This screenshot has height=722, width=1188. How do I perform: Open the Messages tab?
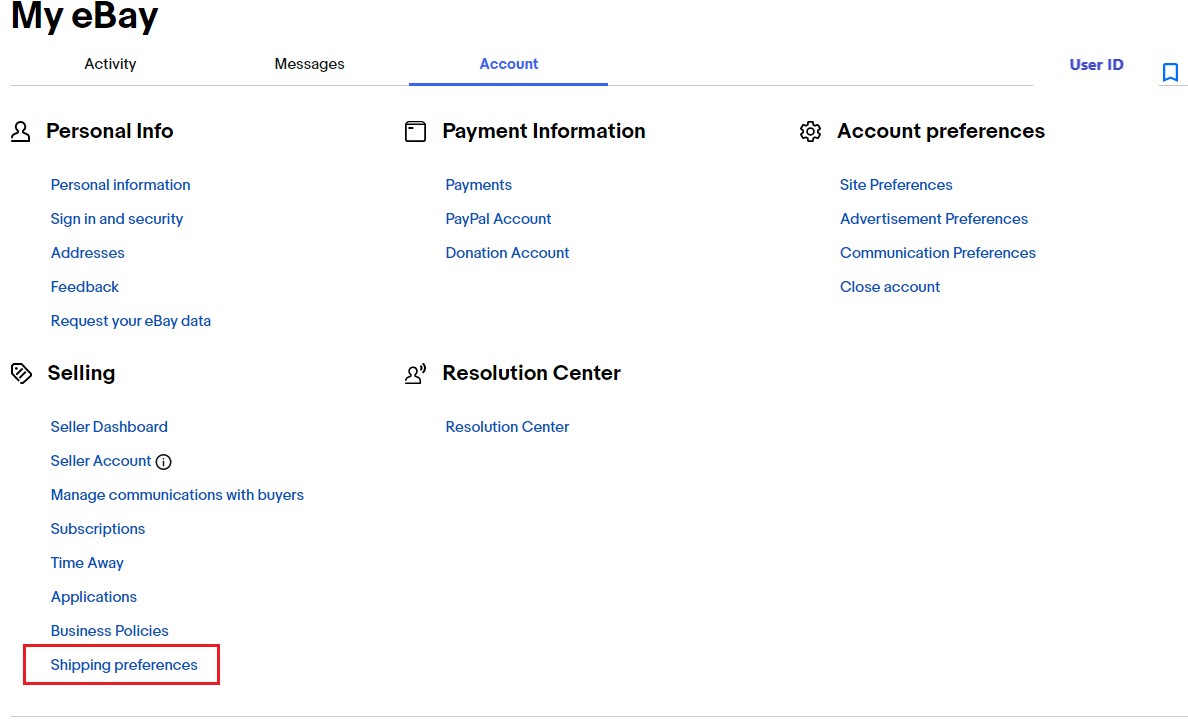click(x=309, y=64)
